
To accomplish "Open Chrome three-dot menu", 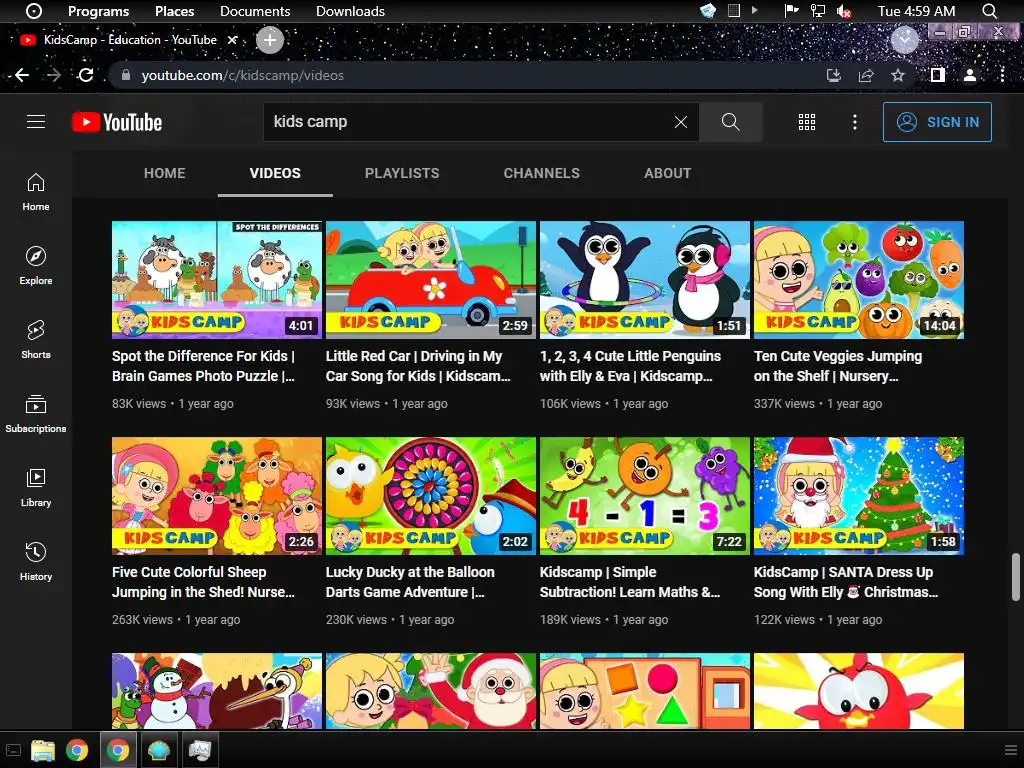I will (x=1002, y=75).
